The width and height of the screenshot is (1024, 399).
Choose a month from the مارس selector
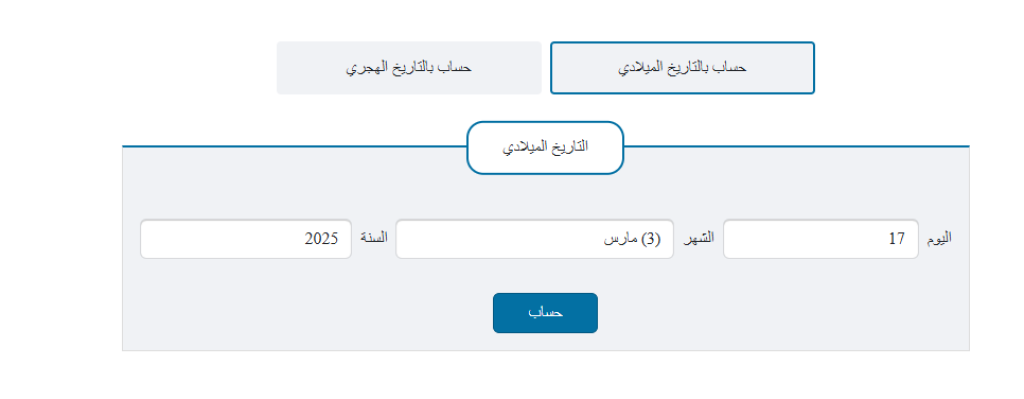535,239
